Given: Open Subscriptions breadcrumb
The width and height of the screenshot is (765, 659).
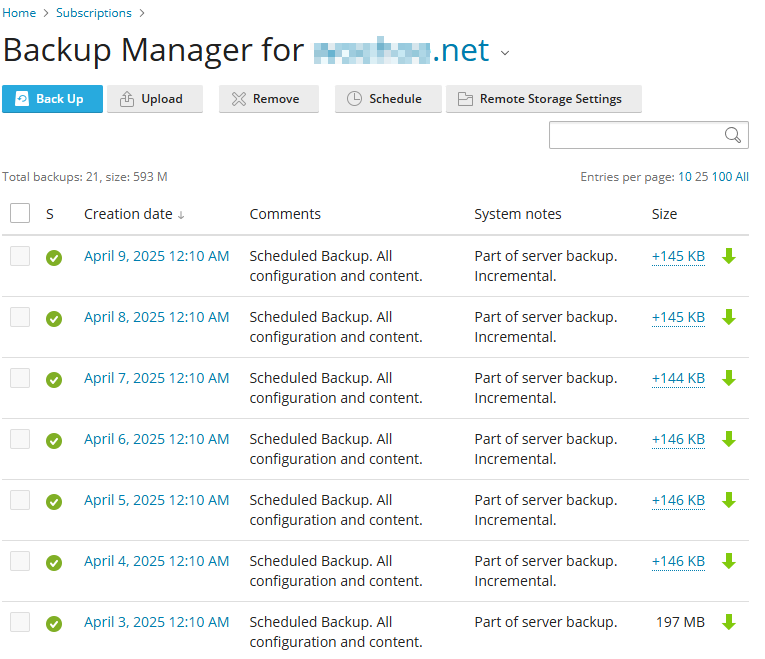Looking at the screenshot, I should pos(93,13).
